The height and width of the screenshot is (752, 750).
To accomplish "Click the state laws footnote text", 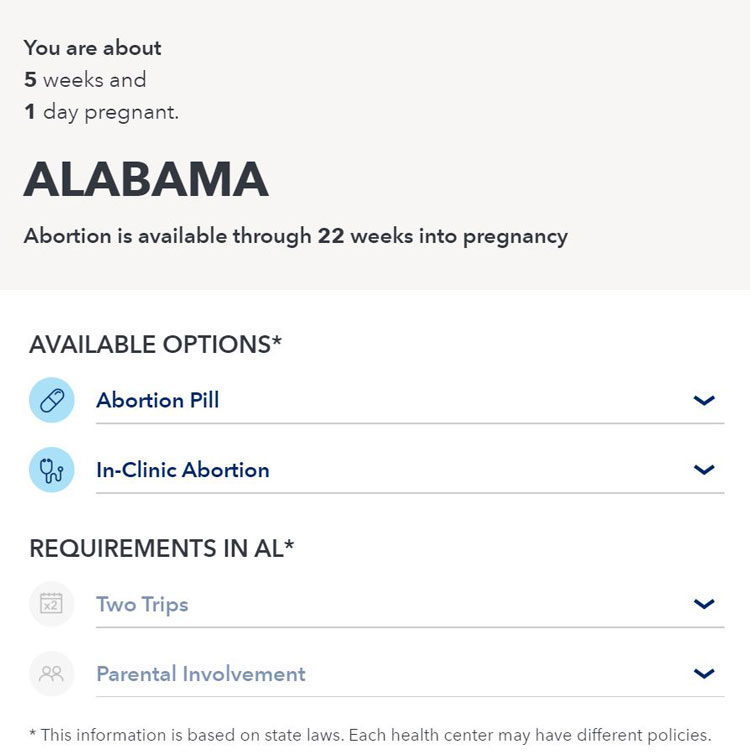I will click(x=370, y=735).
